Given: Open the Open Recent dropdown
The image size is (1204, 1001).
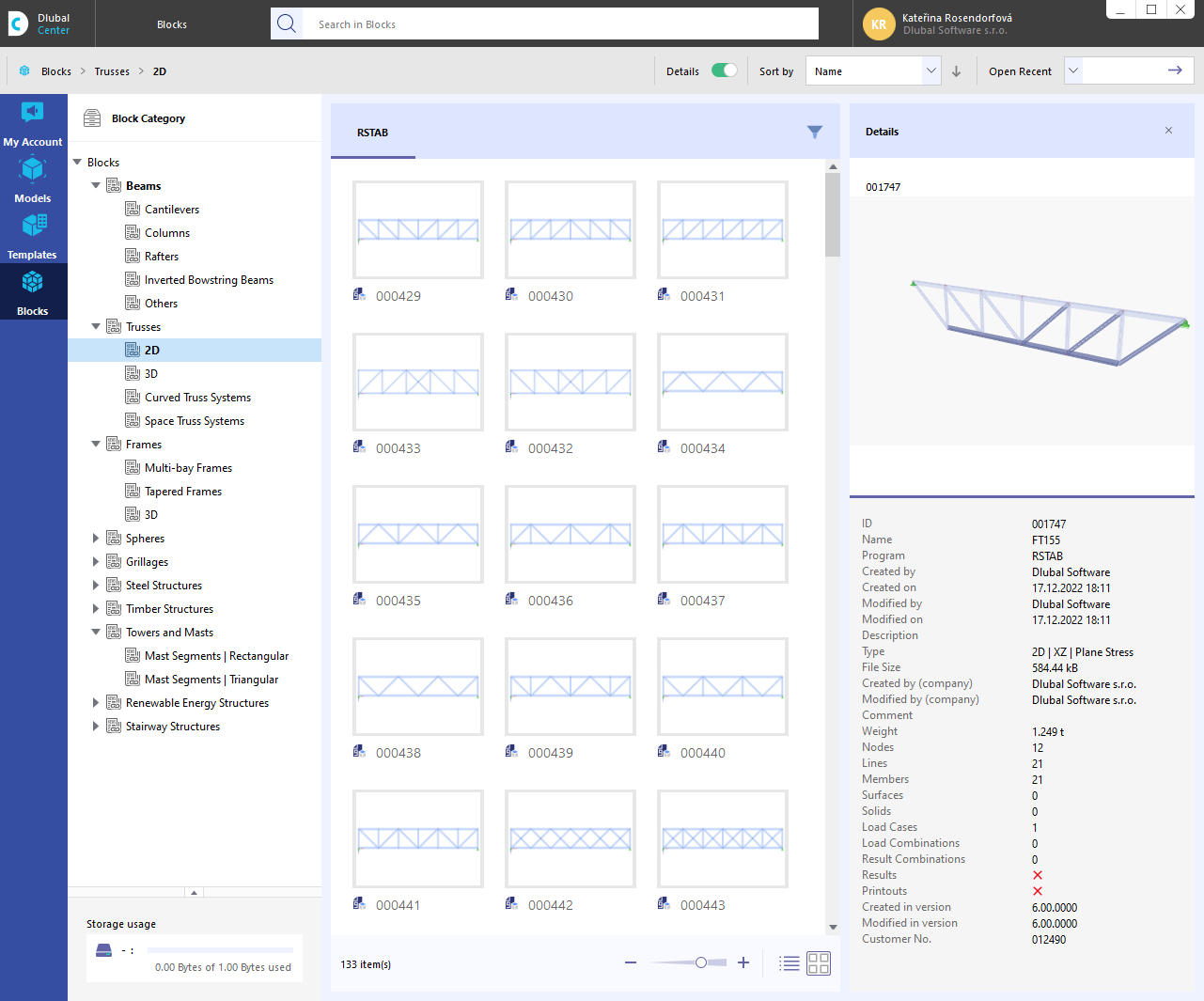Looking at the screenshot, I should pyautogui.click(x=1073, y=70).
